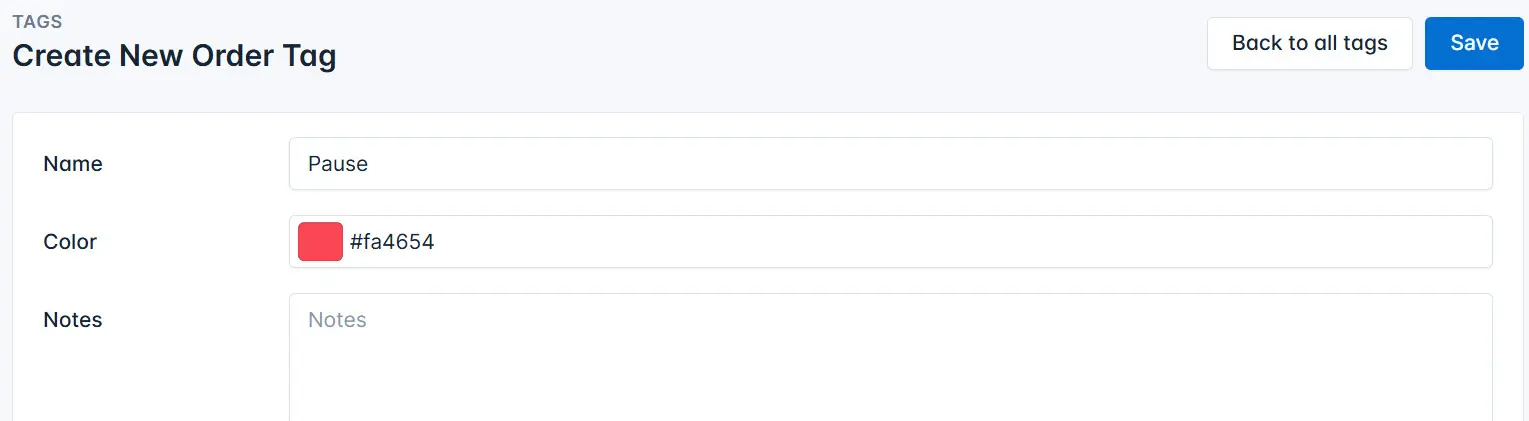Click empty space right of the hex code
1529x421 pixels.
pos(950,242)
